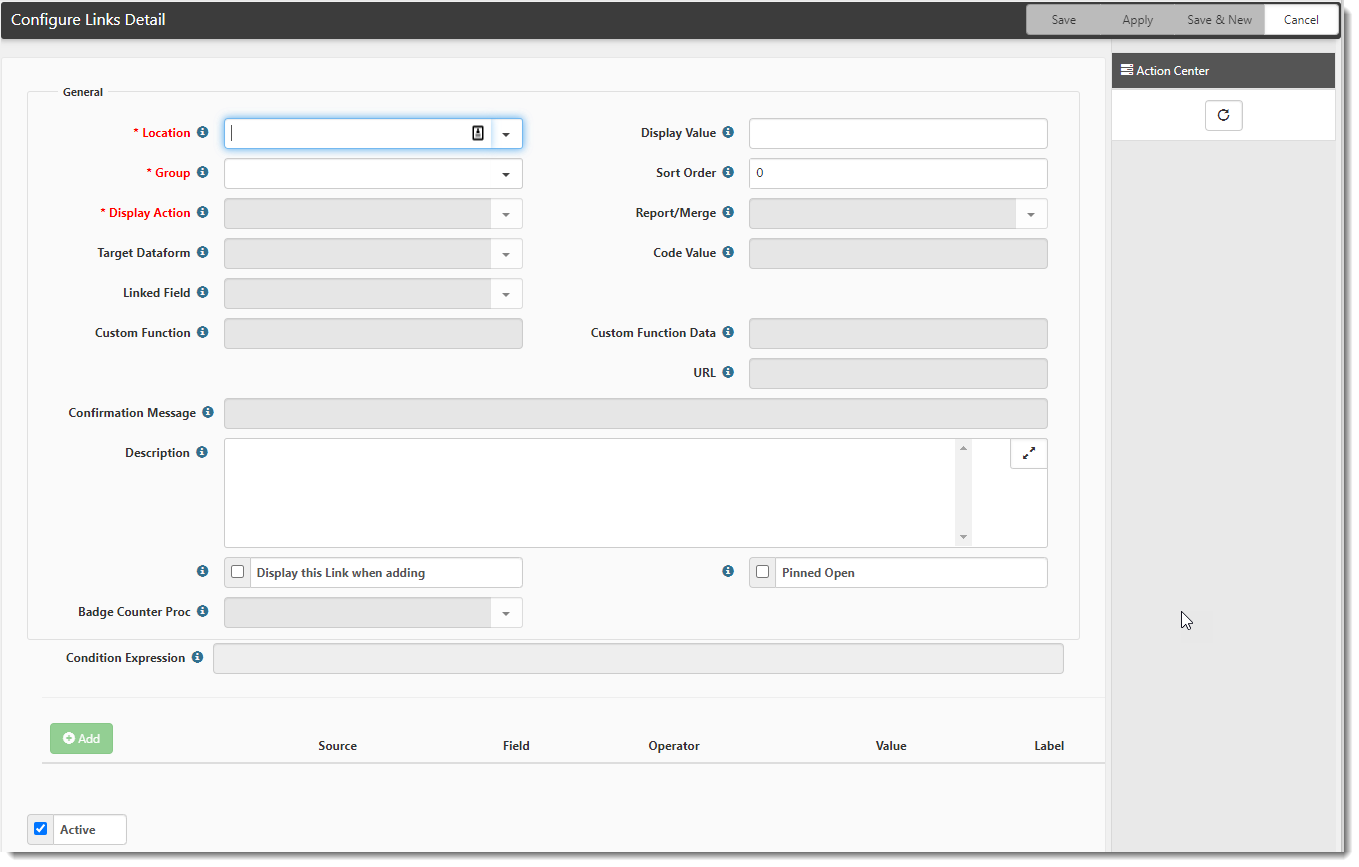1359x867 pixels.
Task: Enable the Display this Link when adding checkbox
Action: point(238,572)
